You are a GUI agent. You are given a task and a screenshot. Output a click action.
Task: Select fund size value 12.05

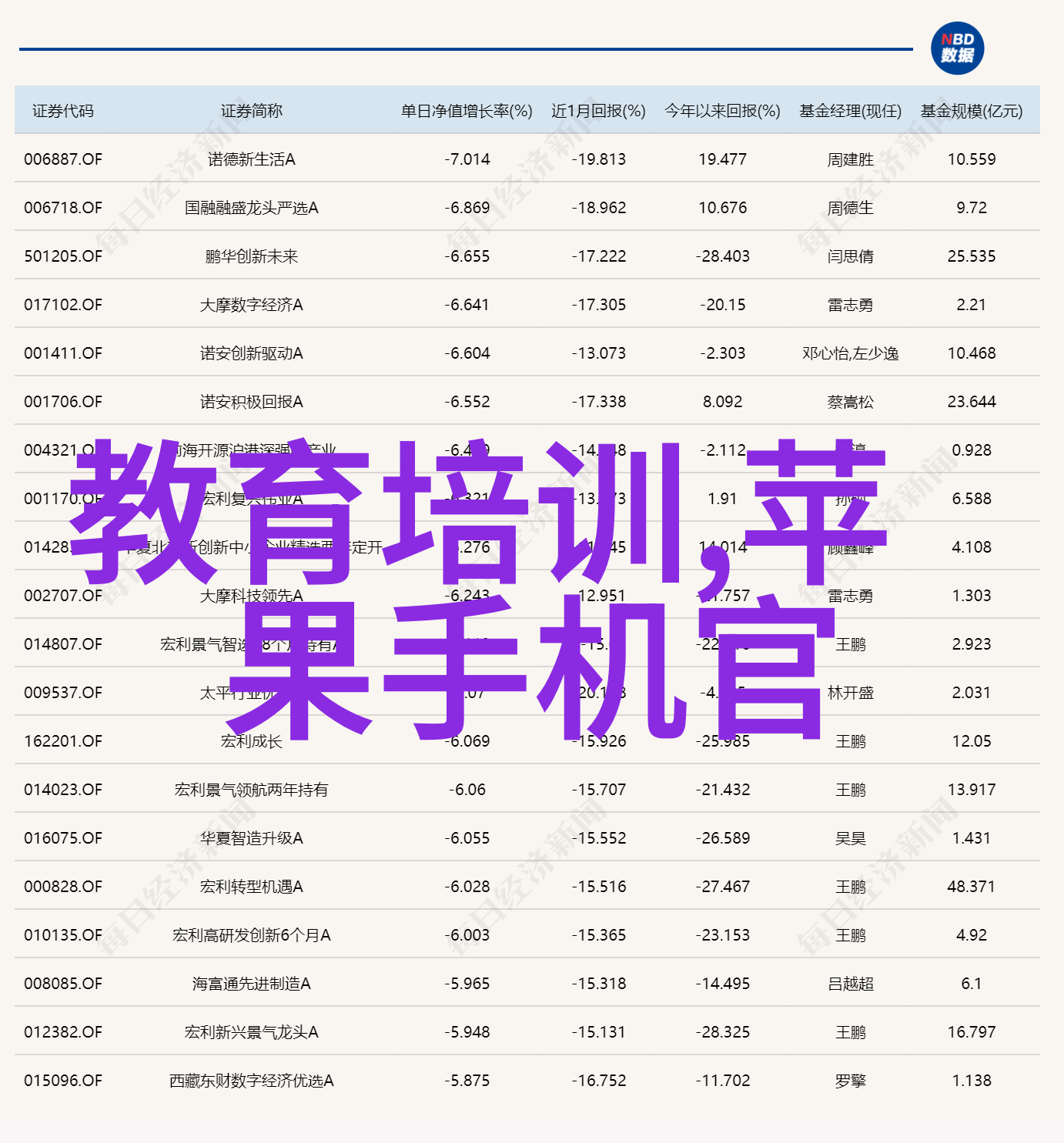pyautogui.click(x=972, y=741)
